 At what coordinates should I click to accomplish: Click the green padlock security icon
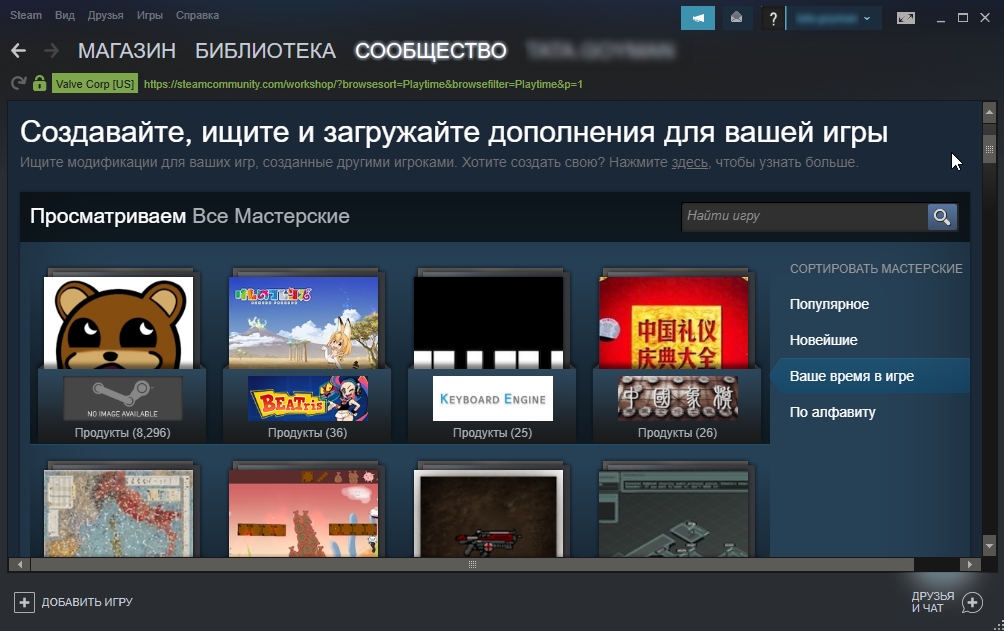[40, 83]
